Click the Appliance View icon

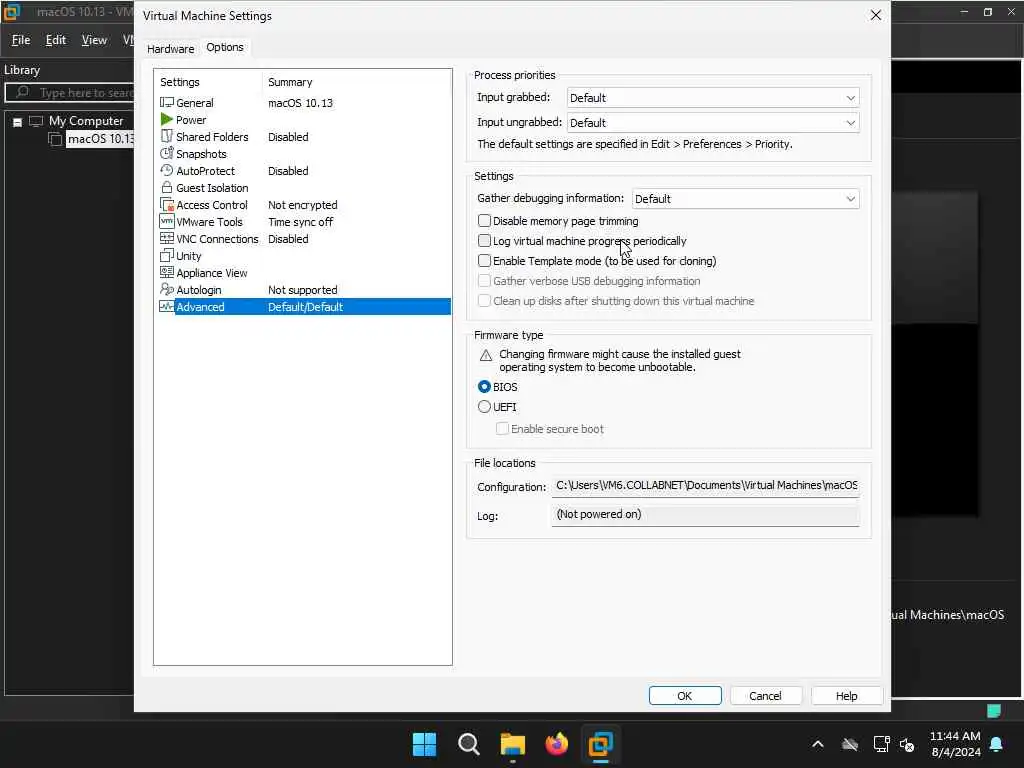(x=167, y=272)
